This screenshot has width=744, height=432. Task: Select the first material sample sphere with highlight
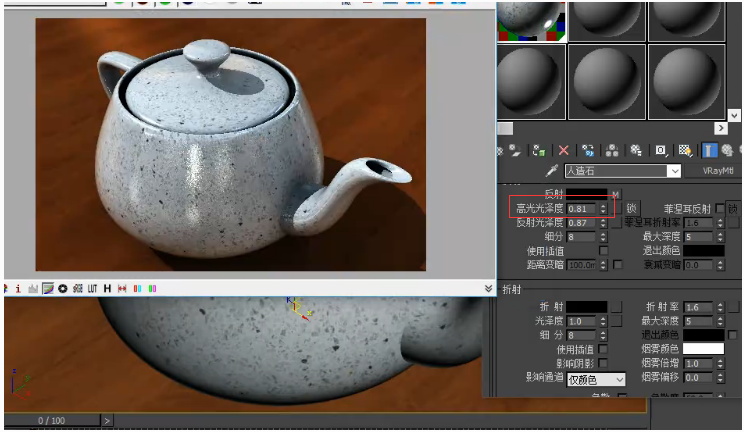(x=531, y=20)
